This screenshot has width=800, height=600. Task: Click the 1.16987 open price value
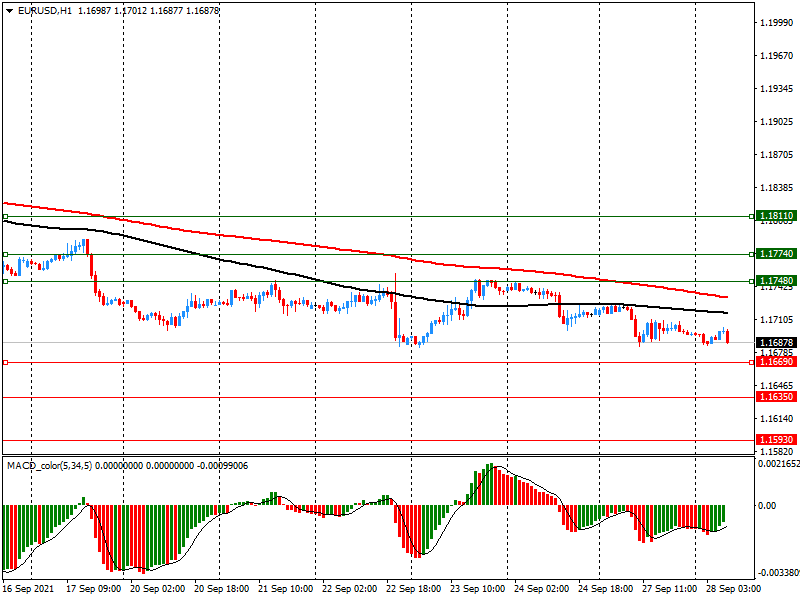[x=94, y=11]
